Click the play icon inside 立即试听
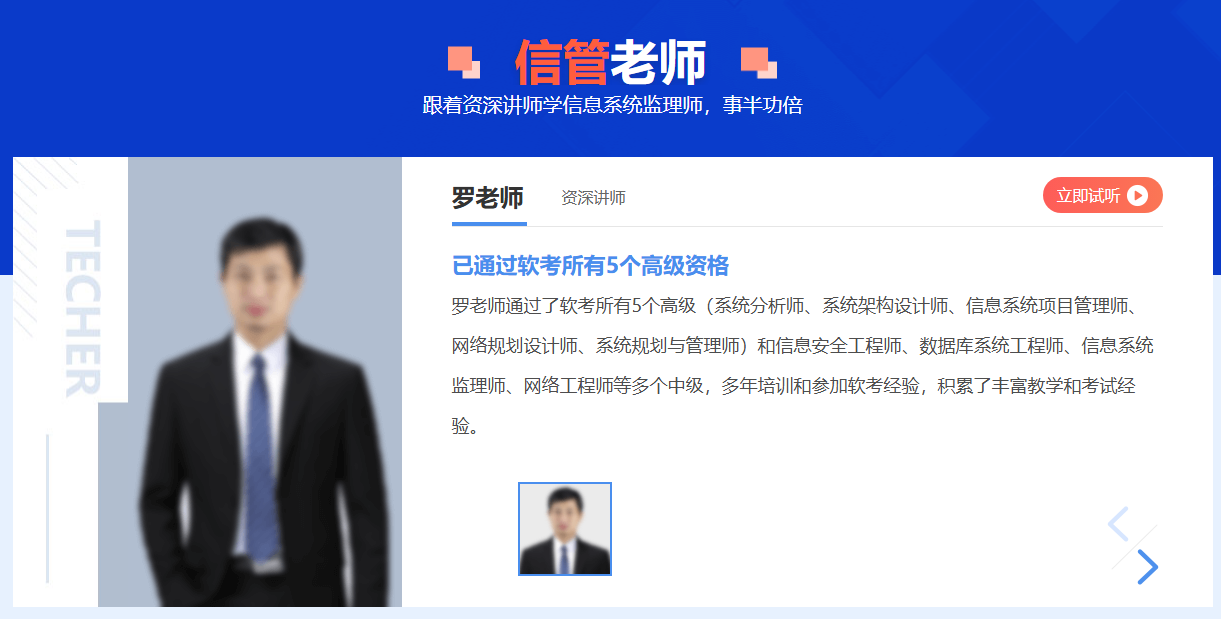 tap(1137, 195)
